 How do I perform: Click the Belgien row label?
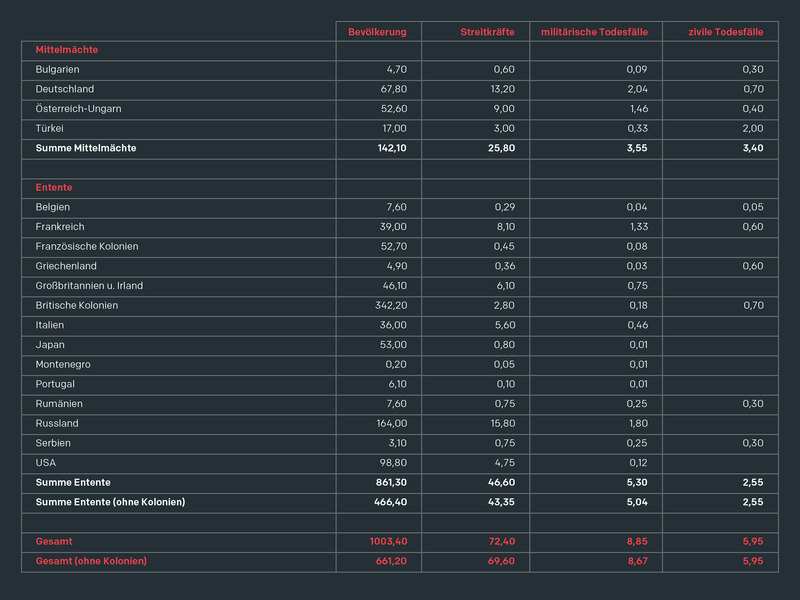tap(53, 207)
